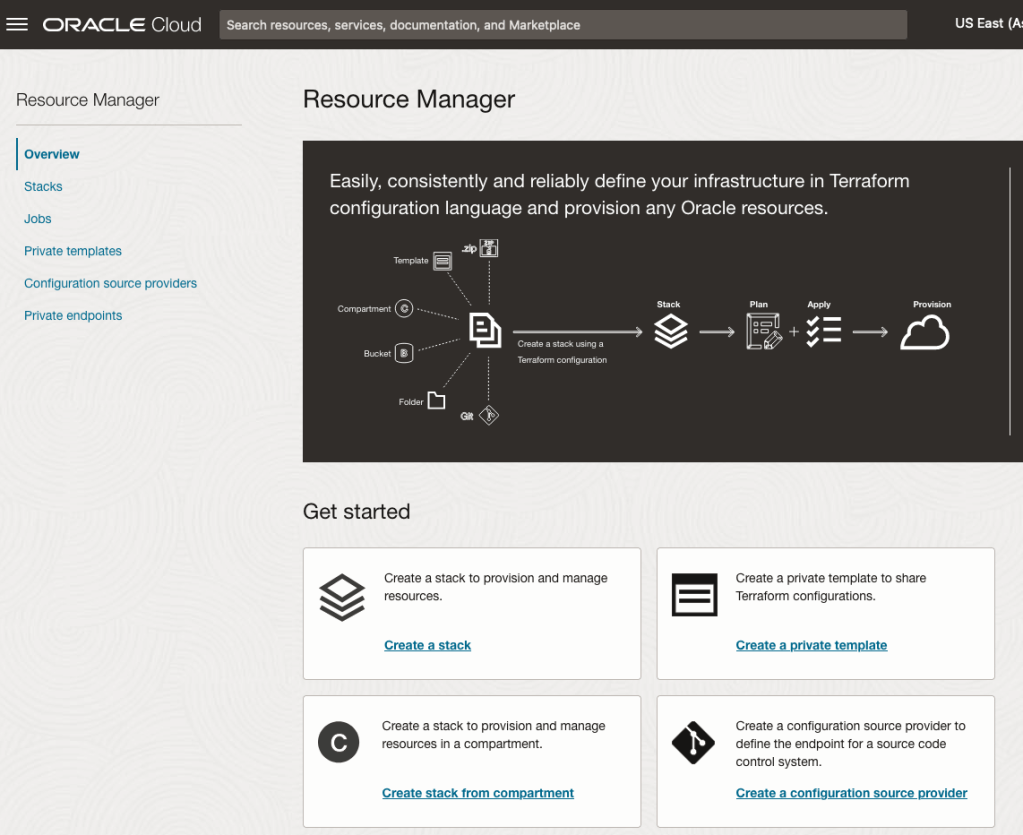Click the Create a stack link
The width and height of the screenshot is (1023, 835).
pos(427,645)
